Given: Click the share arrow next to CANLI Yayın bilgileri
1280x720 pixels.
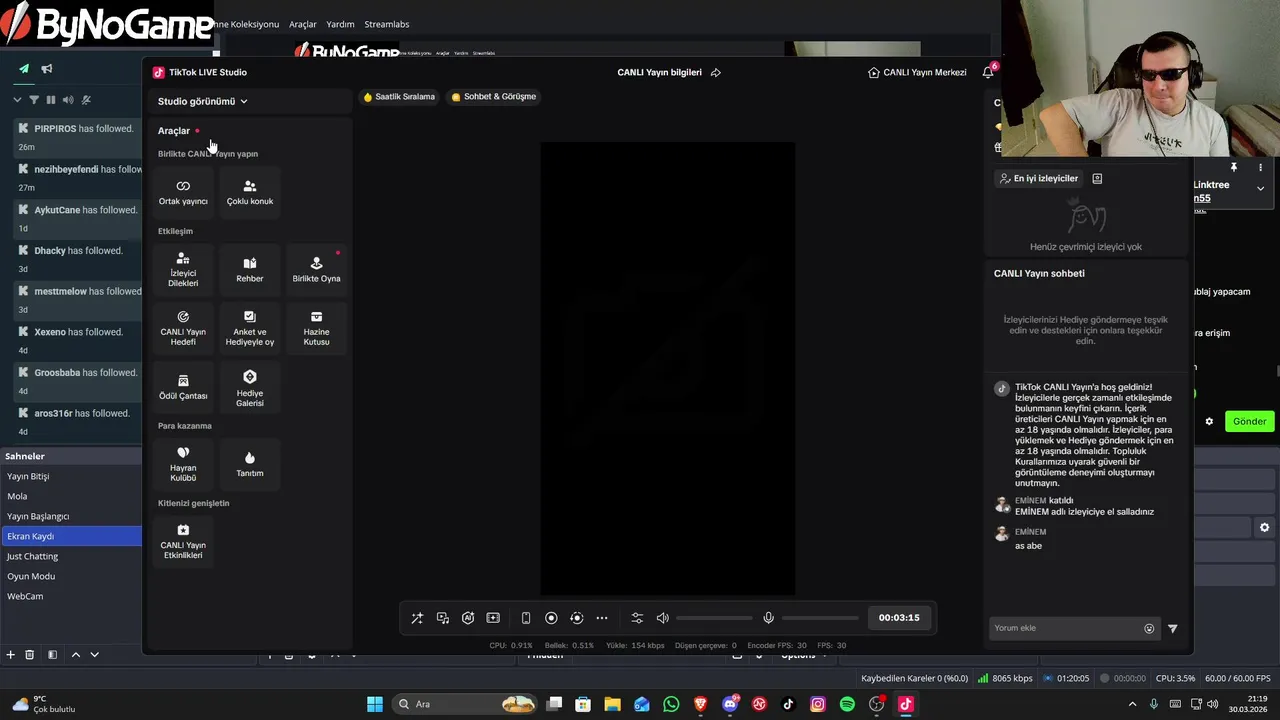Looking at the screenshot, I should 715,72.
